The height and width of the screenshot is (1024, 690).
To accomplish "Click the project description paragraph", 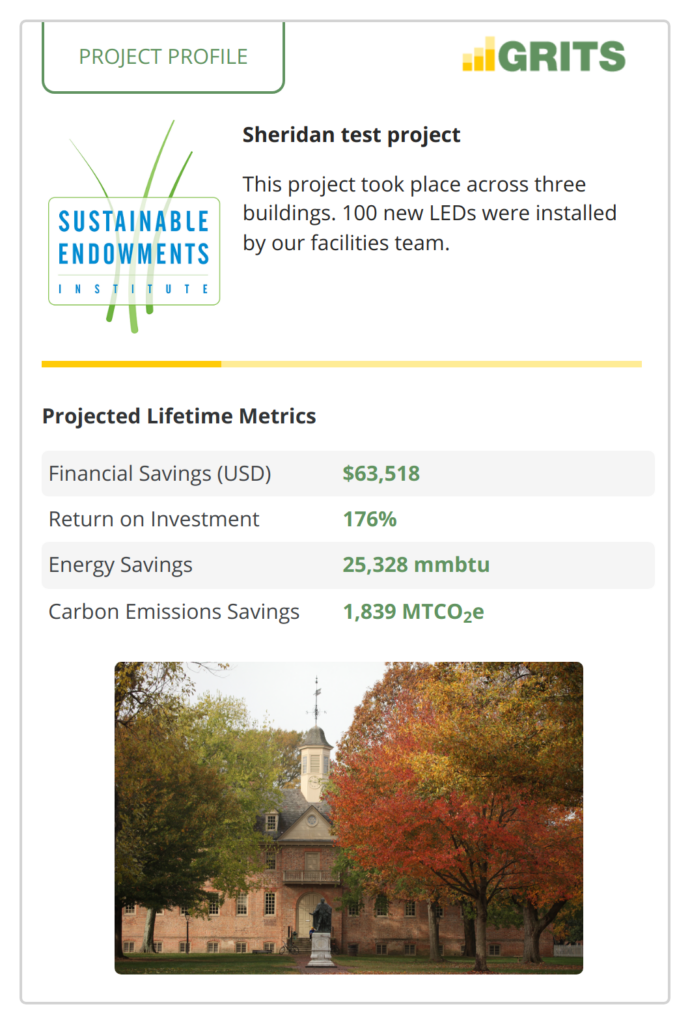I will 430,214.
